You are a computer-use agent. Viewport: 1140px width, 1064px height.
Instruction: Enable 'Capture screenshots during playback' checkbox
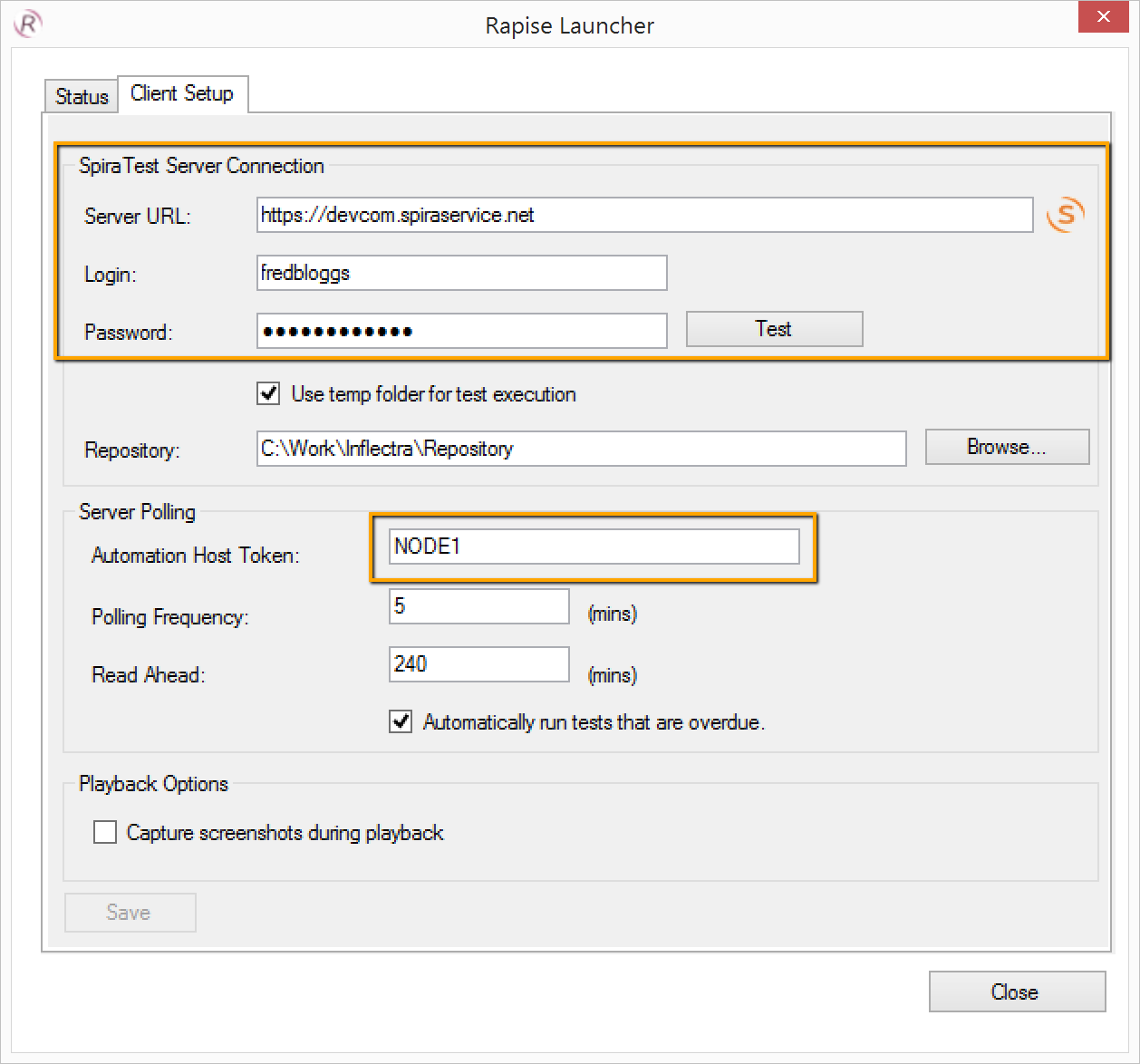point(105,832)
